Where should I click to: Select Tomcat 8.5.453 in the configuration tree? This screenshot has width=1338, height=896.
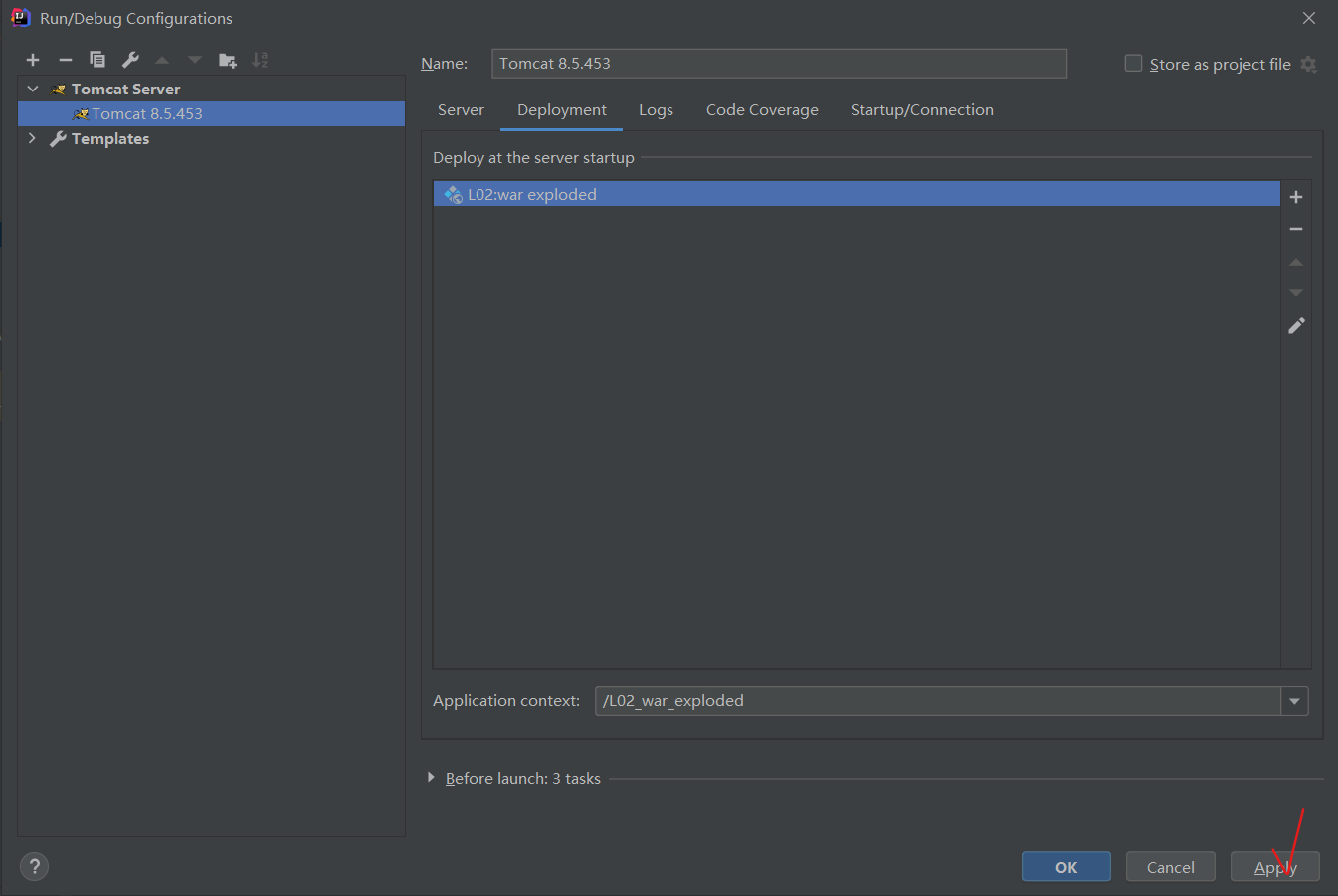click(x=211, y=113)
